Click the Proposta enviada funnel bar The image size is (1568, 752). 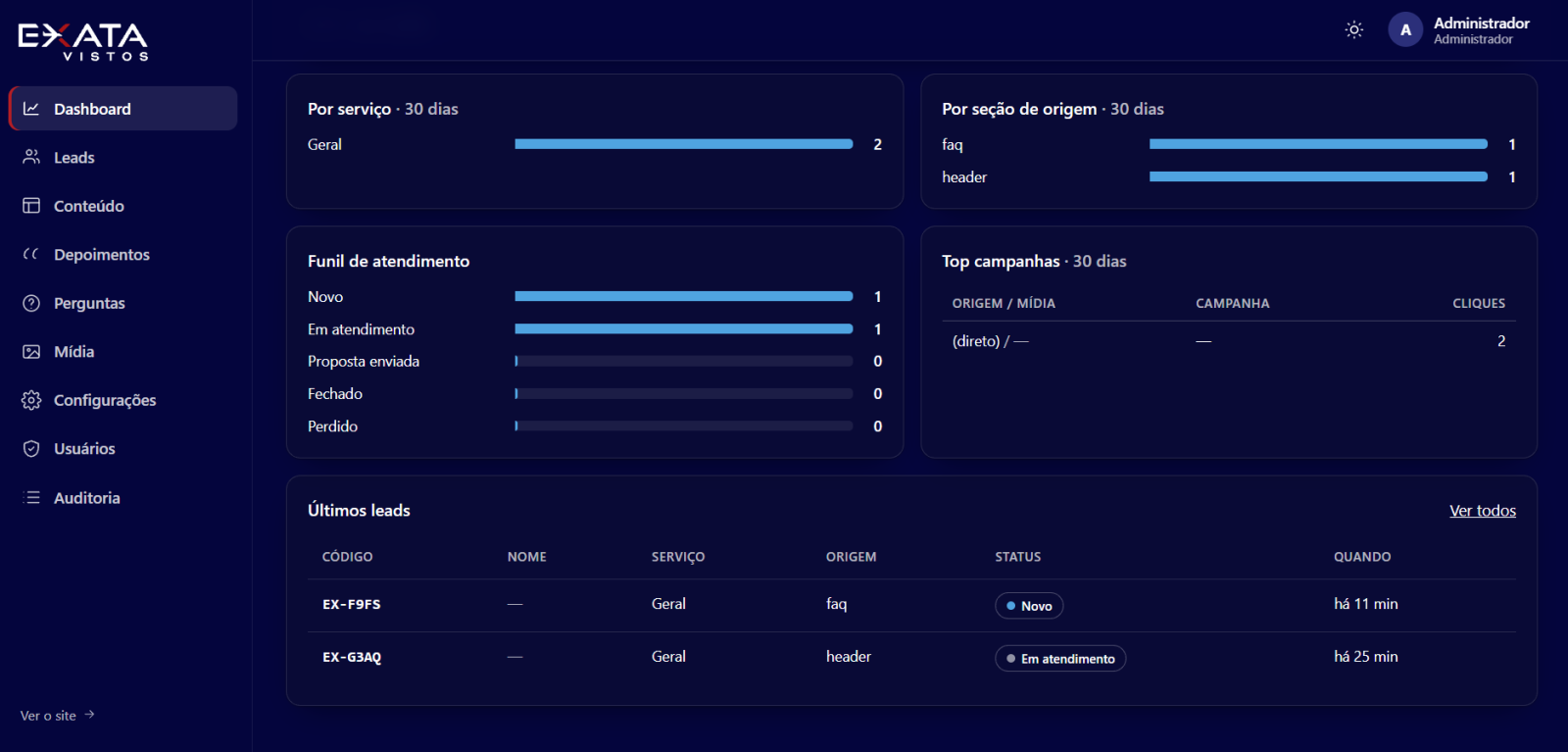(684, 361)
